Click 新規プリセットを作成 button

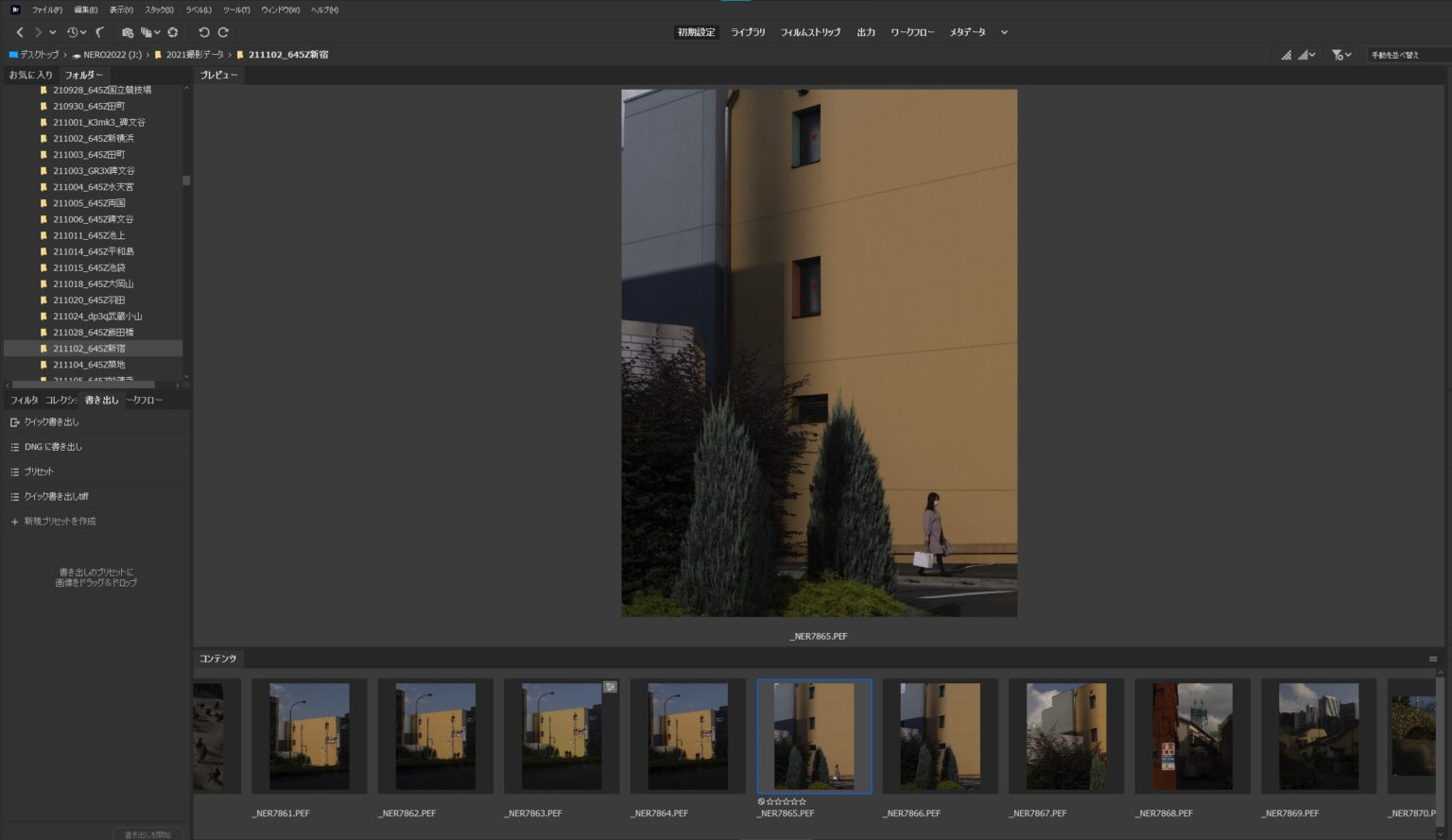tap(60, 521)
